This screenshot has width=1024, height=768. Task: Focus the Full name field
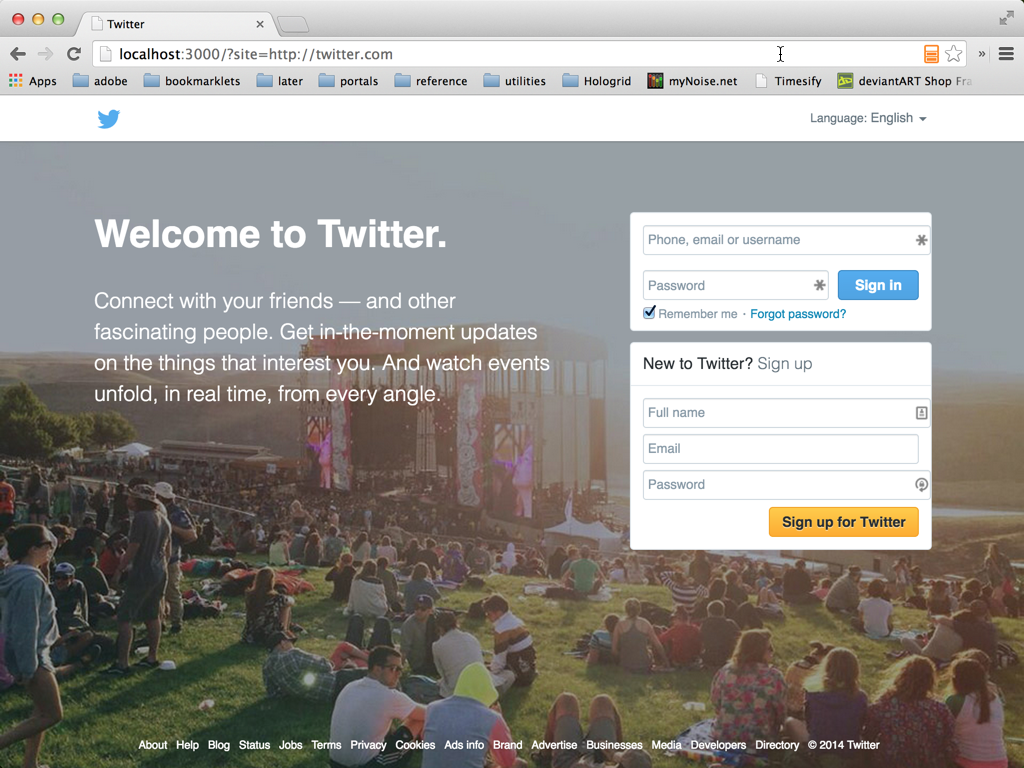(x=786, y=413)
